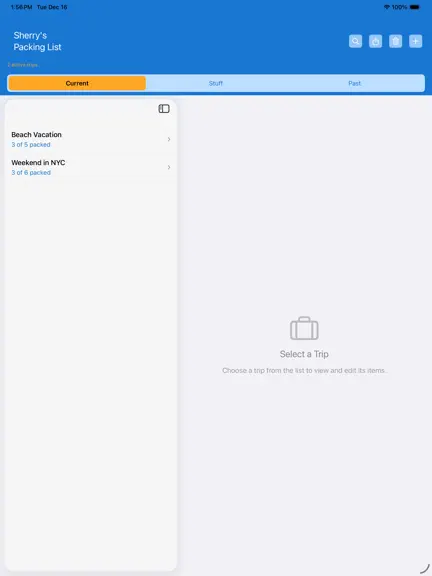
Task: Click the Sherry's Packing List title
Action: pos(37,41)
